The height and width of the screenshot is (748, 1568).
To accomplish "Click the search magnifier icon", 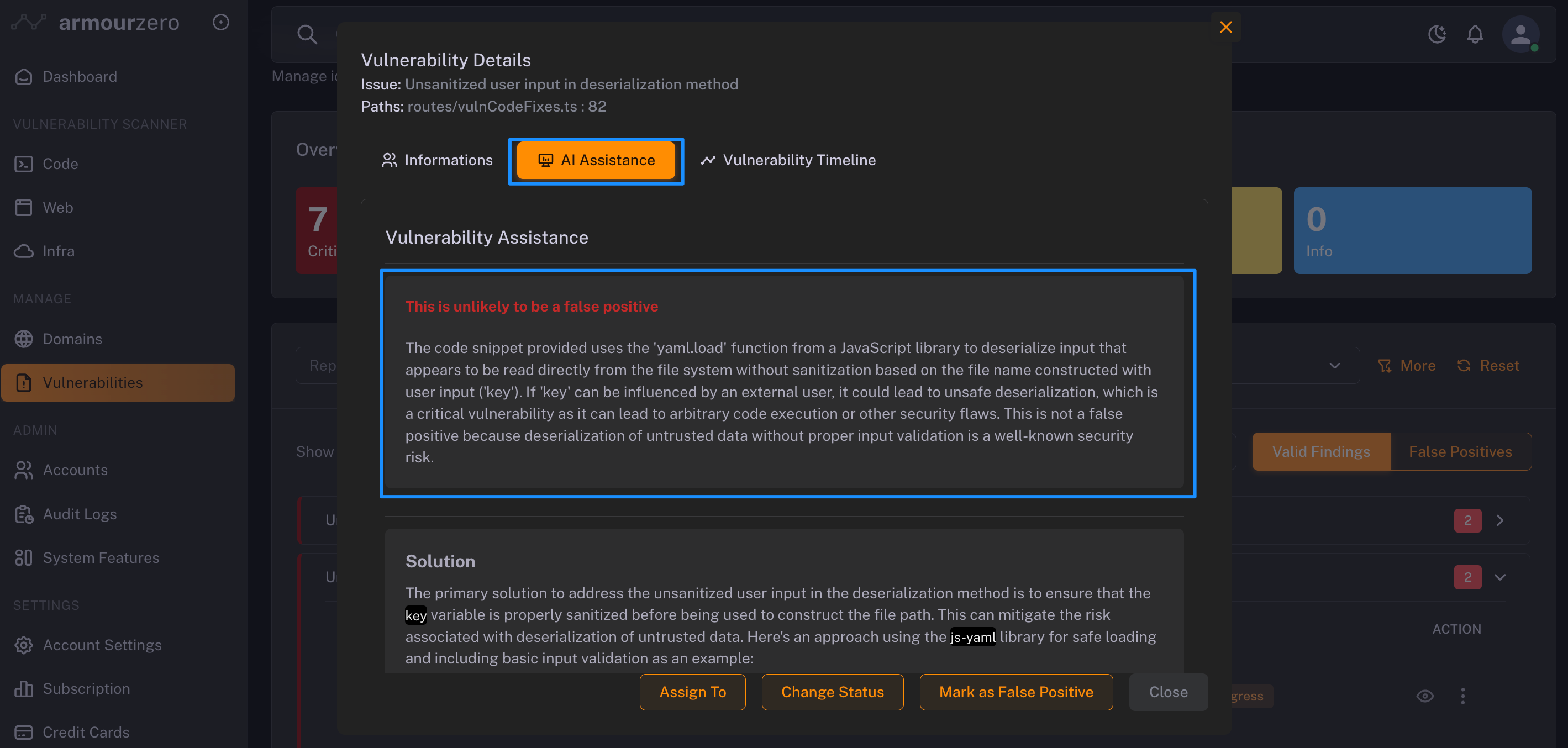I will coord(307,34).
